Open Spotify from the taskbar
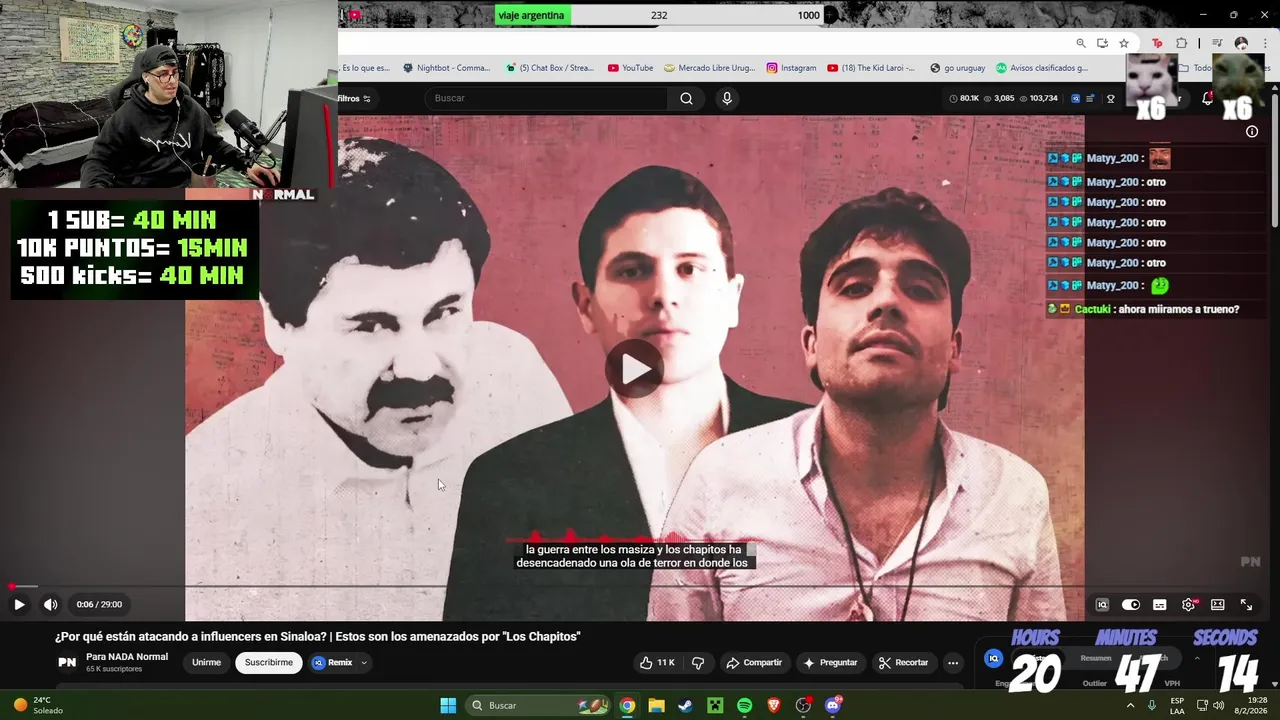This screenshot has height=720, width=1280. point(744,705)
